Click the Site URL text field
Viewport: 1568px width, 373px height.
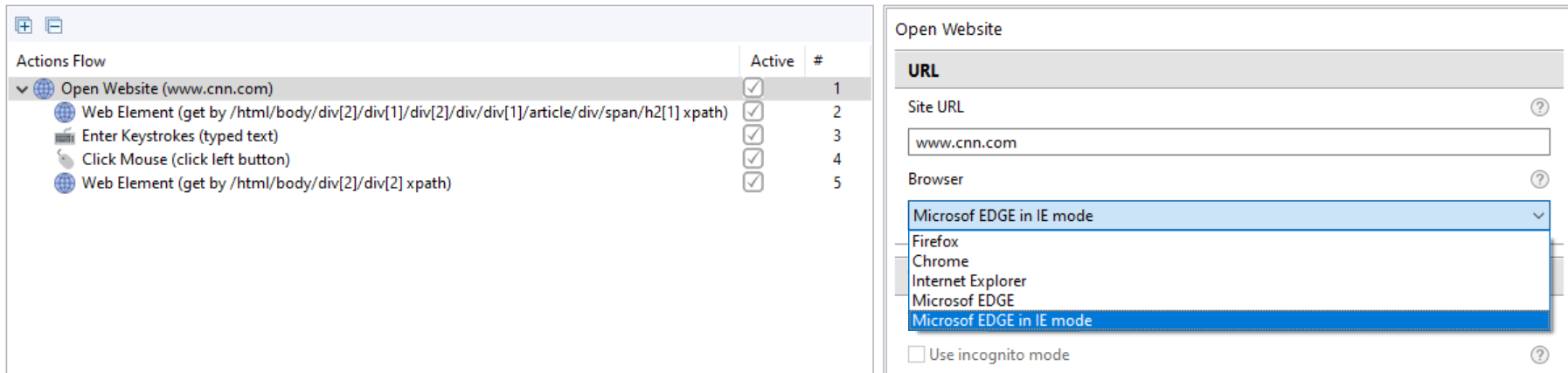pyautogui.click(x=1228, y=142)
